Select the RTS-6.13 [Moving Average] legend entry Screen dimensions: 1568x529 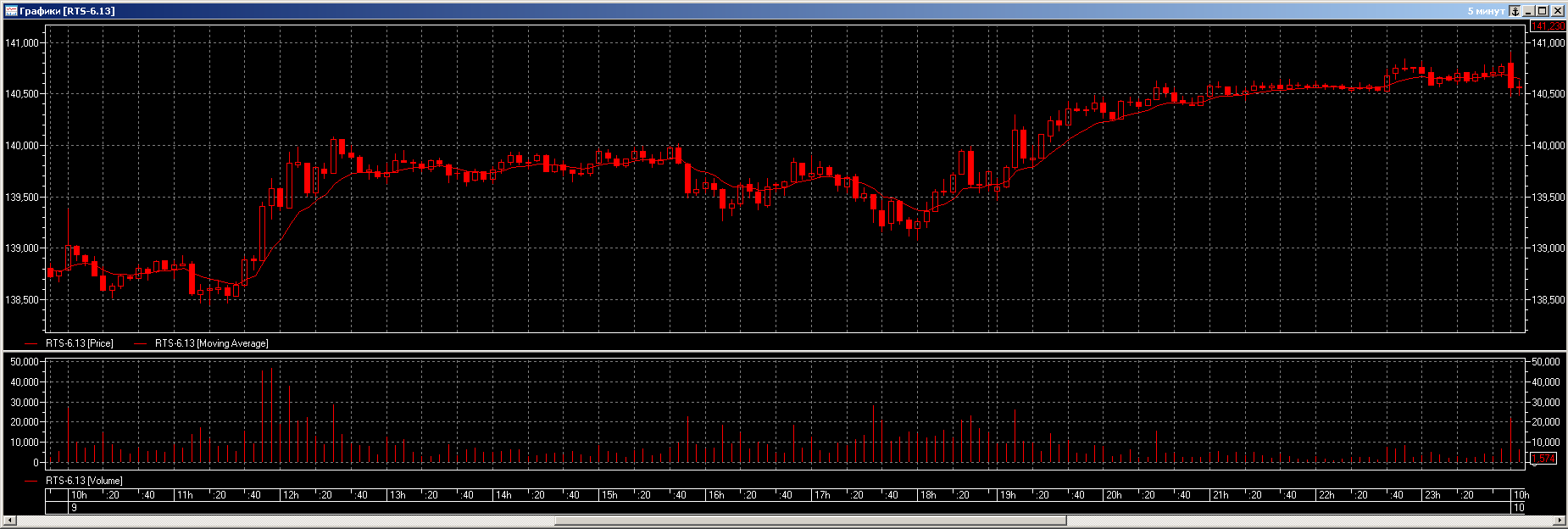[211, 343]
